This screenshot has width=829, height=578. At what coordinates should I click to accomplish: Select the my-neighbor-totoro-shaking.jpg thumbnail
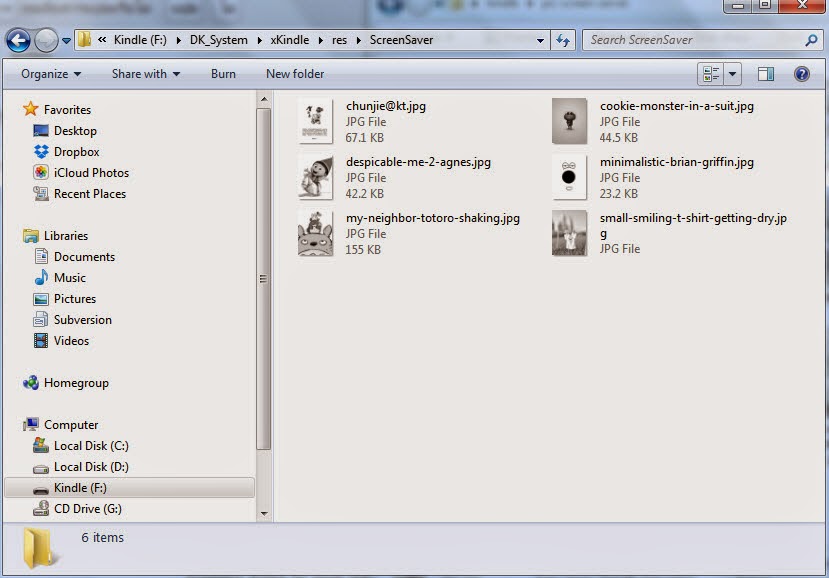pyautogui.click(x=315, y=233)
